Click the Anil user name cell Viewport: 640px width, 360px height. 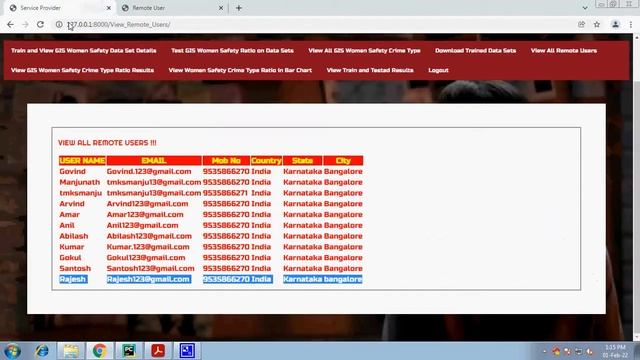click(x=67, y=225)
